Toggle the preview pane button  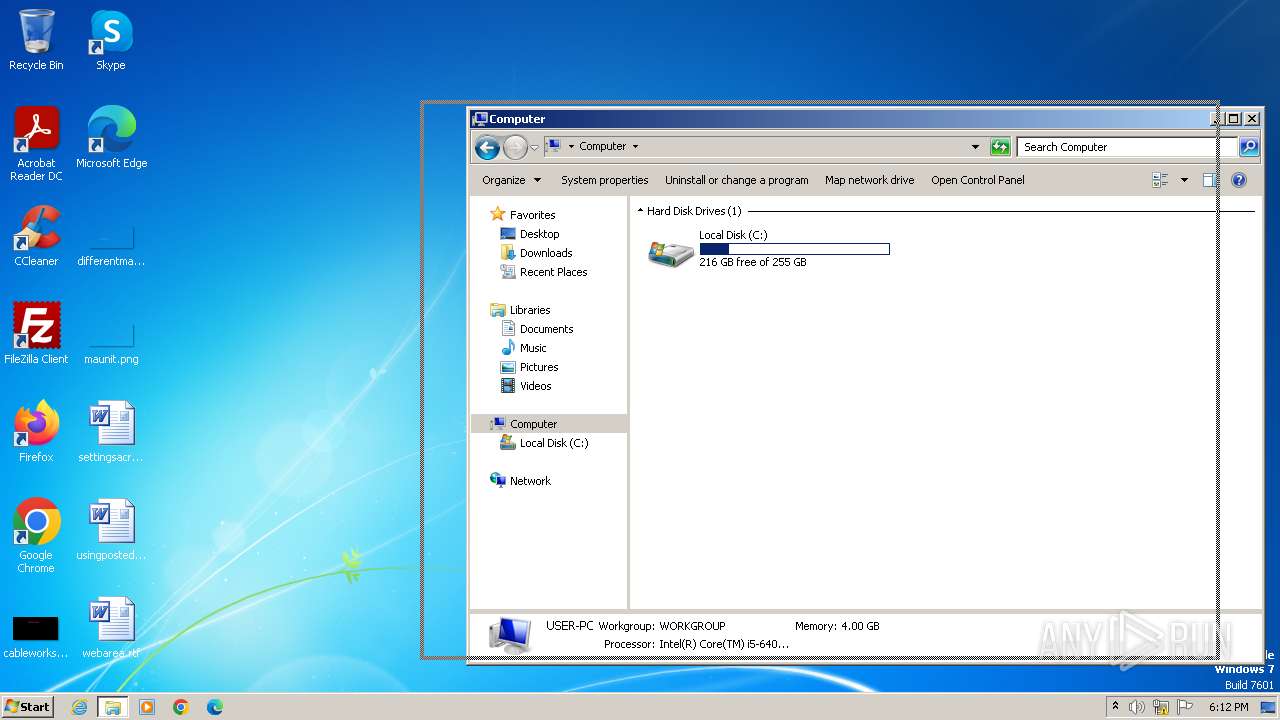coord(1209,180)
